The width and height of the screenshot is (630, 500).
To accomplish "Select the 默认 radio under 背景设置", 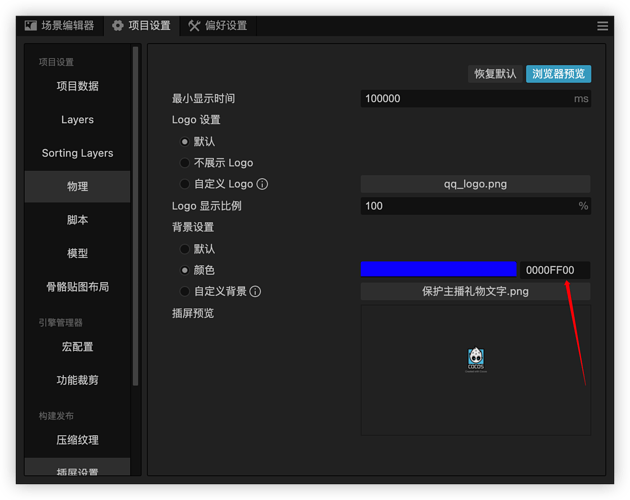I will (184, 249).
